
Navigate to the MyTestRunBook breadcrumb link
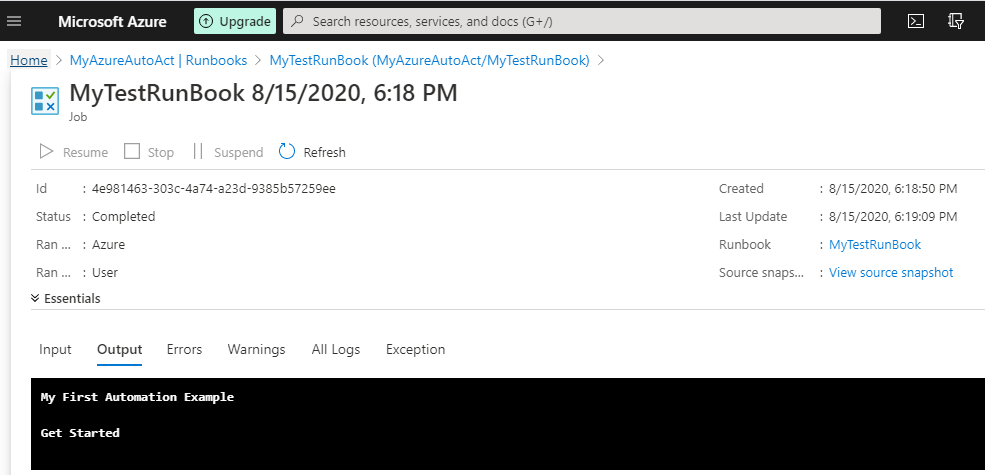(429, 60)
